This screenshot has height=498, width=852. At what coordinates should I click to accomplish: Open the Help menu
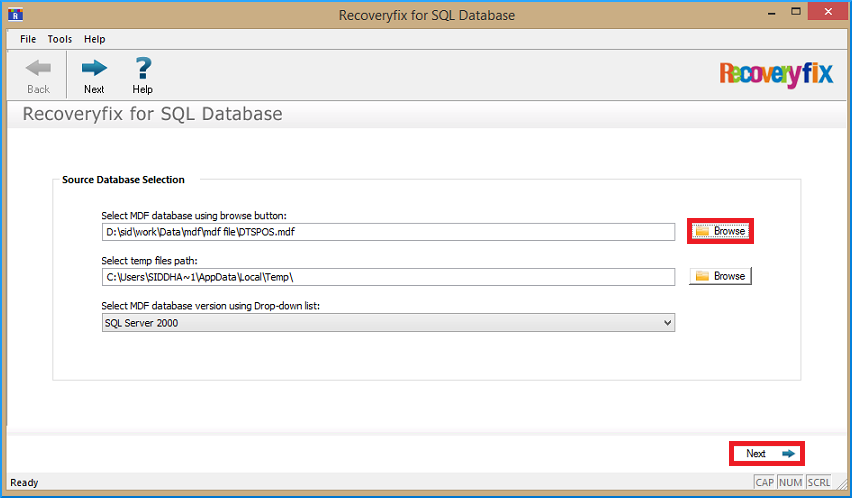pyautogui.click(x=95, y=39)
